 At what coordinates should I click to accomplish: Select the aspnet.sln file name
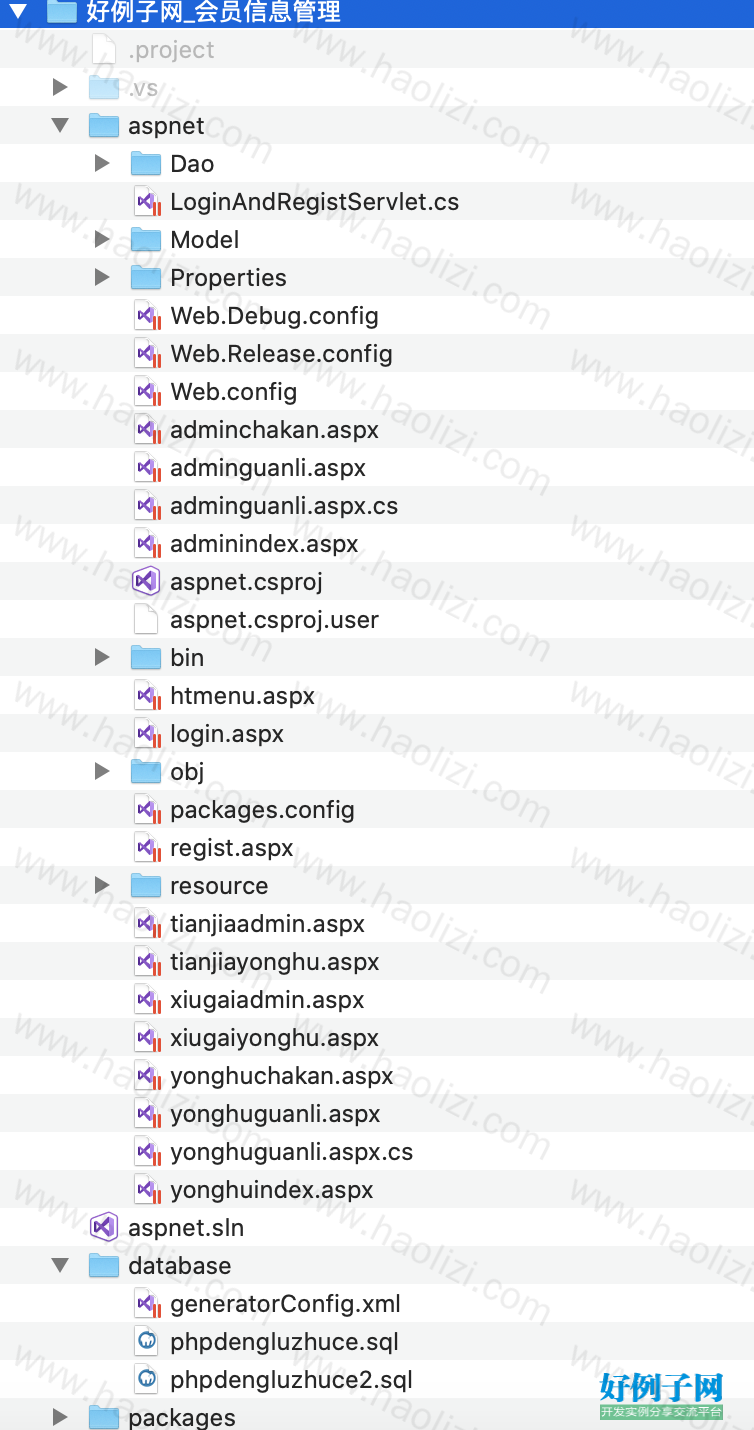[x=186, y=1228]
